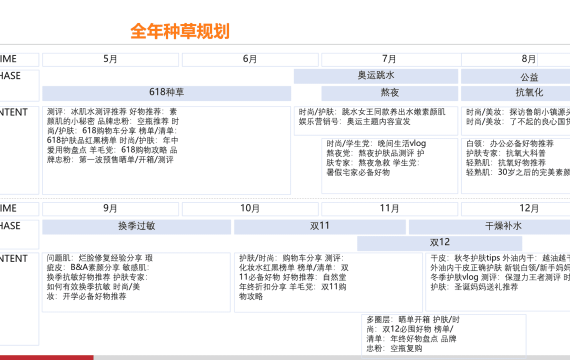Select content box starting 测评：冰肌水测评推荐
Image resolution: width=570 pixels, height=360 pixels.
(166, 150)
